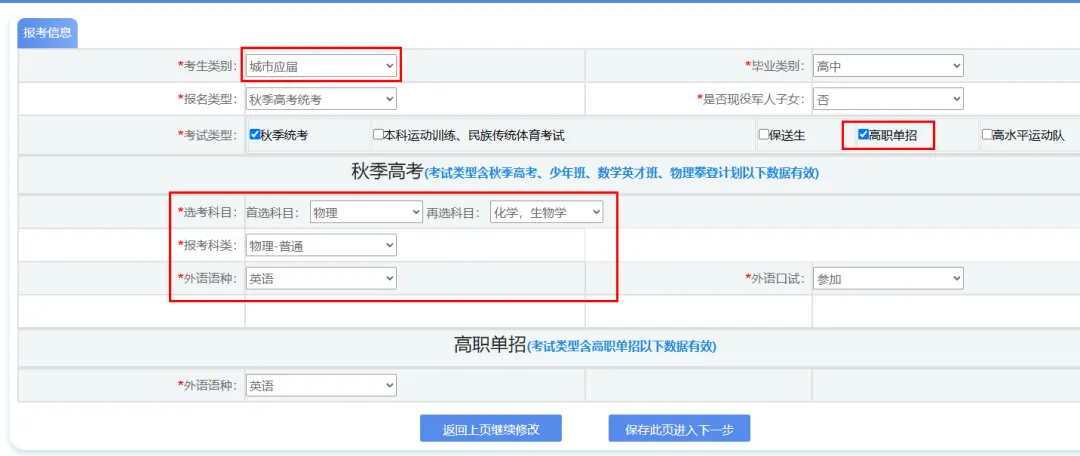The height and width of the screenshot is (456, 1080).
Task: Click the 考试类型 field label
Action: tap(208, 135)
